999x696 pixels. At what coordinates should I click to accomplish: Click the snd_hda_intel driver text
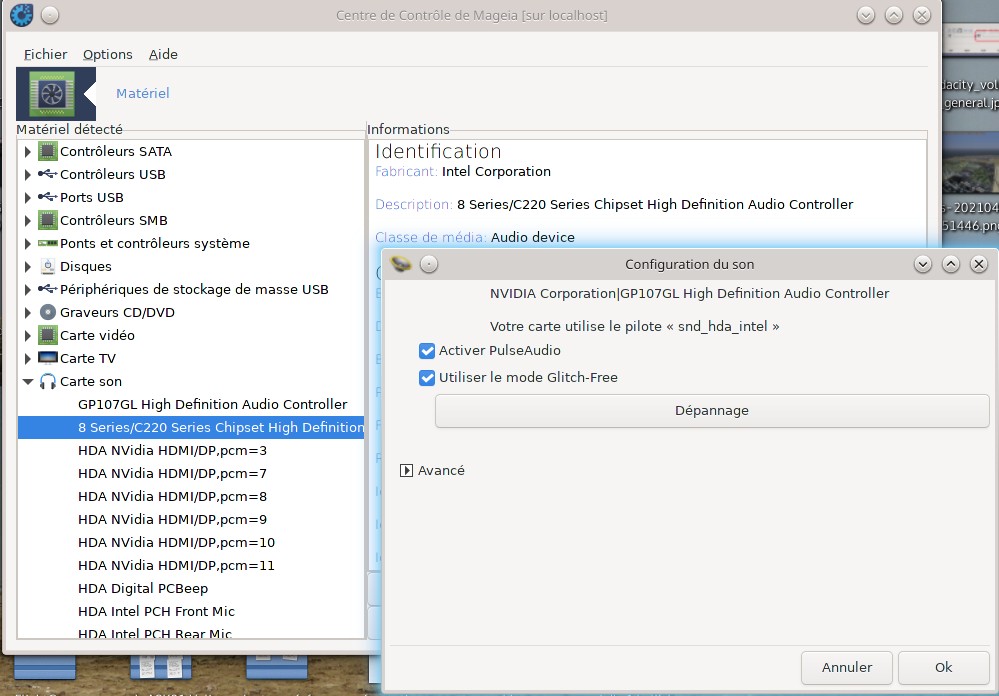(722, 326)
